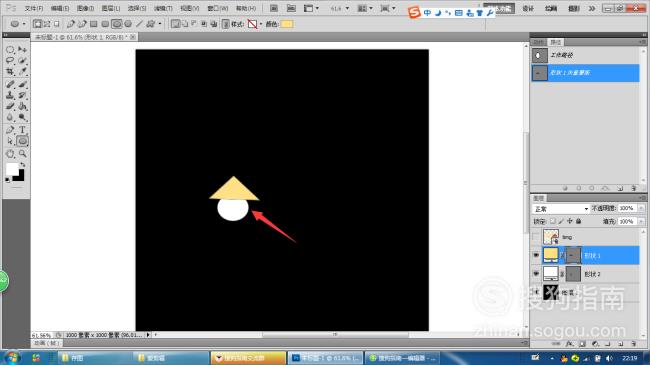Click the 形状 2 layer vector mask thumbnail
The width and height of the screenshot is (650, 365).
573,274
